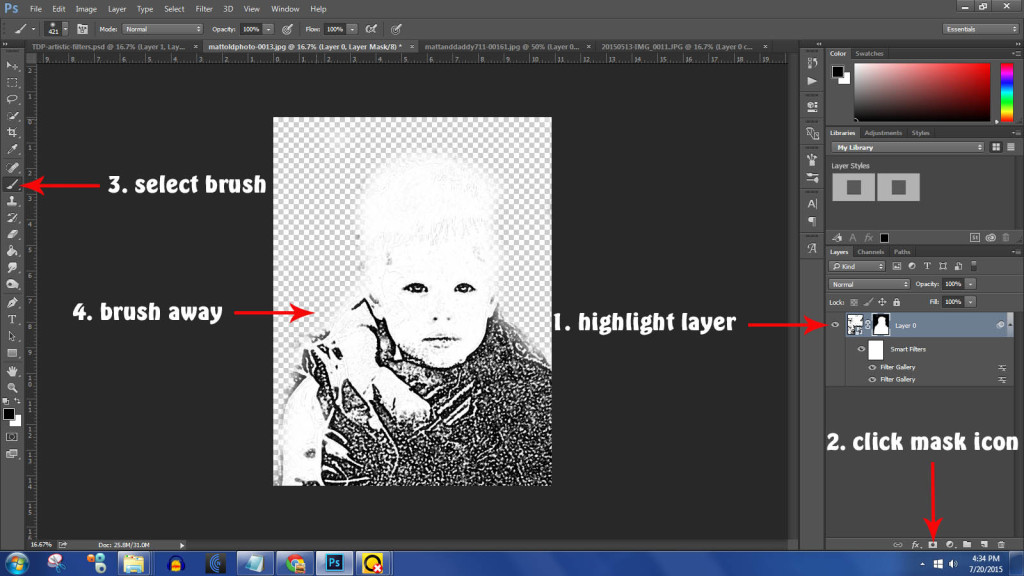Select the Spot Healing Brush tool
1024x576 pixels.
12,168
